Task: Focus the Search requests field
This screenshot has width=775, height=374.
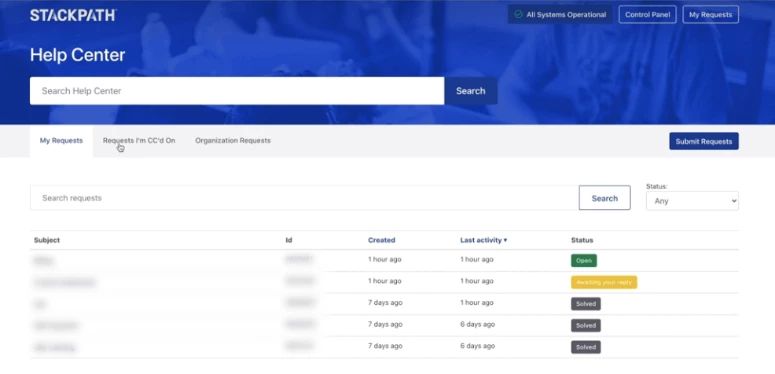Action: click(x=304, y=198)
